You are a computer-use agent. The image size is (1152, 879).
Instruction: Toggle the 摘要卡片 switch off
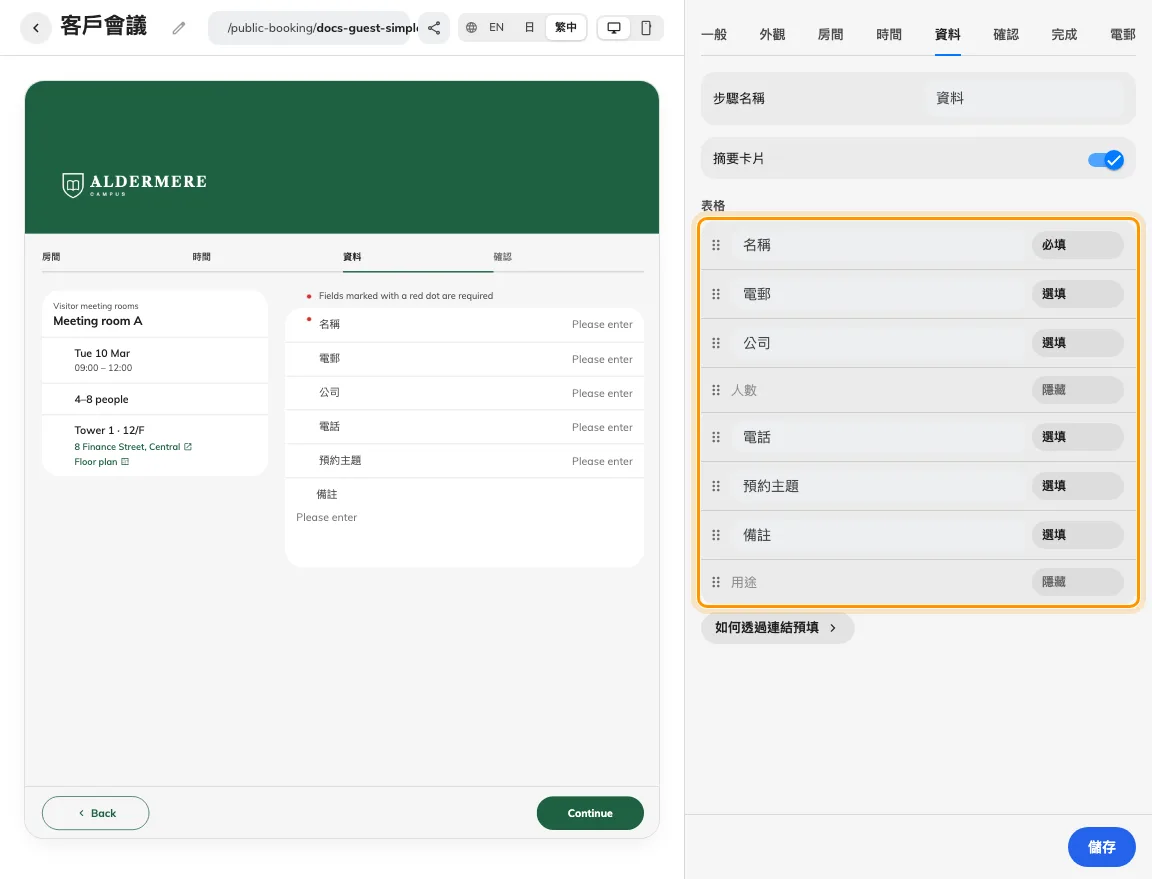[x=1106, y=159]
